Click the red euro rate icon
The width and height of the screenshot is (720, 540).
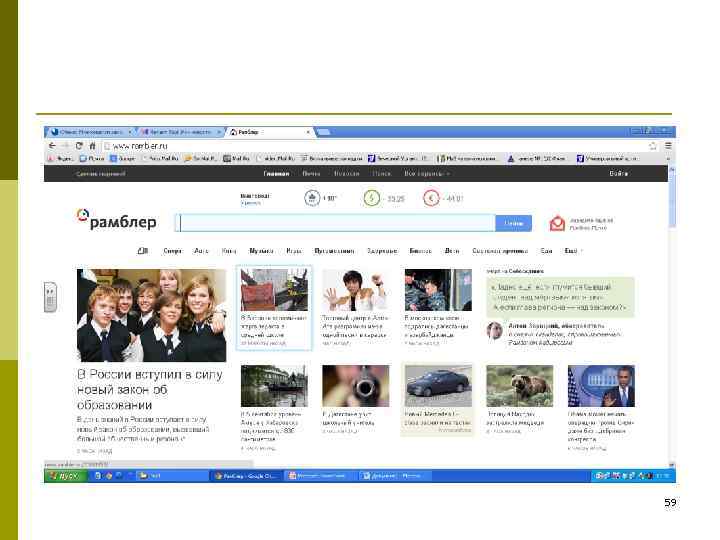point(431,198)
